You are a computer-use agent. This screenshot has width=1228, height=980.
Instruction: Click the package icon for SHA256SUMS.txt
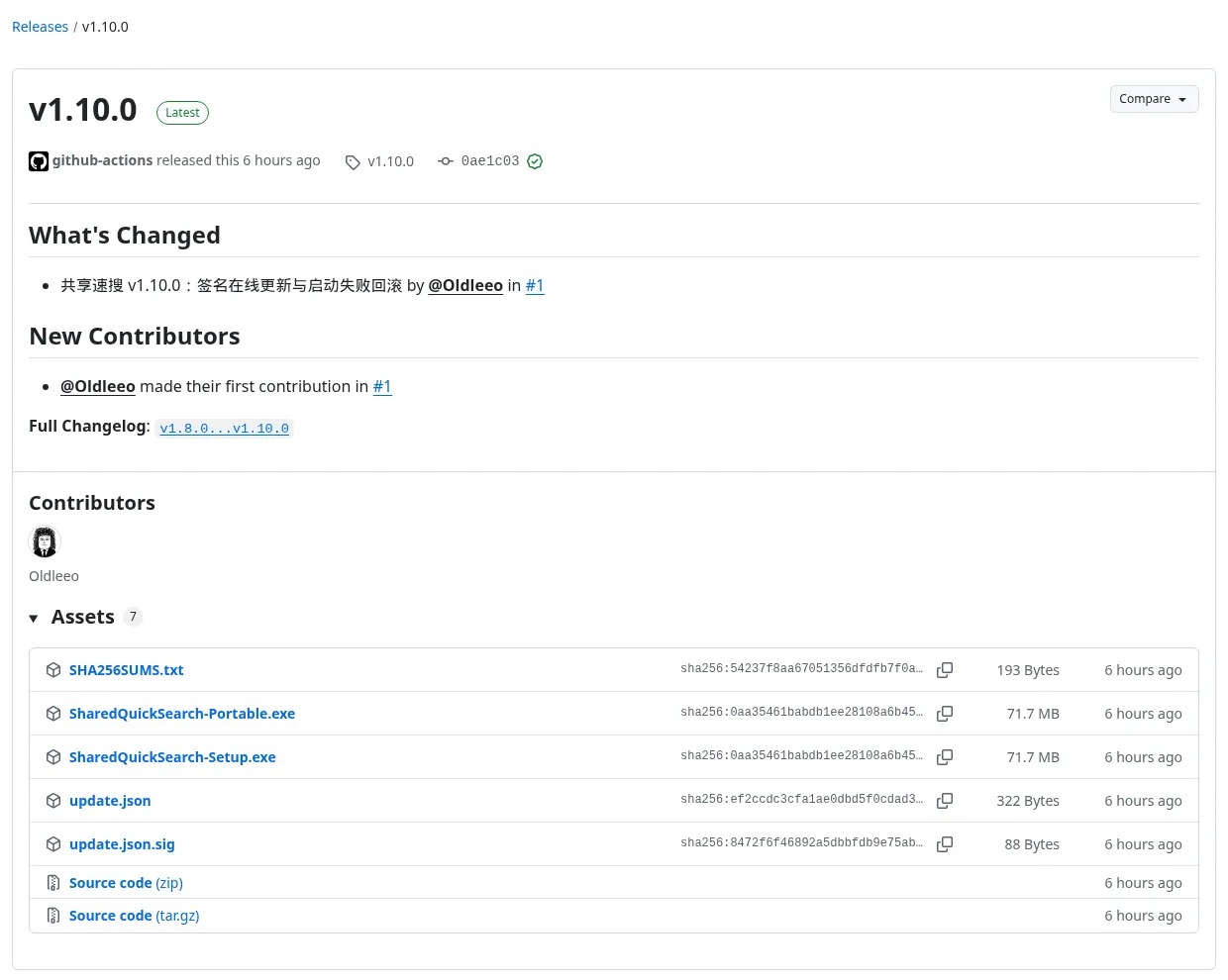pyautogui.click(x=53, y=670)
